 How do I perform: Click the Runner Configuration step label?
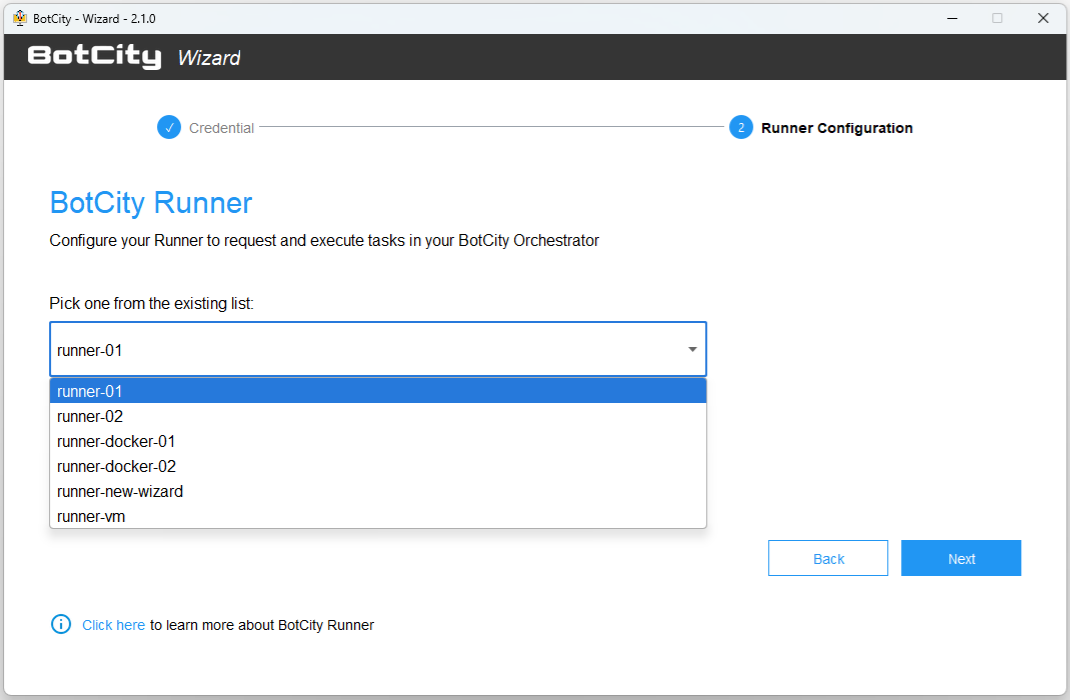click(837, 128)
